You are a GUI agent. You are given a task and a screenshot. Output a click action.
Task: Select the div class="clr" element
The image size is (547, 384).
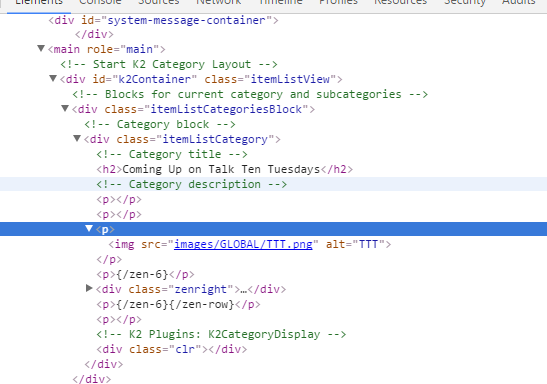click(x=172, y=349)
